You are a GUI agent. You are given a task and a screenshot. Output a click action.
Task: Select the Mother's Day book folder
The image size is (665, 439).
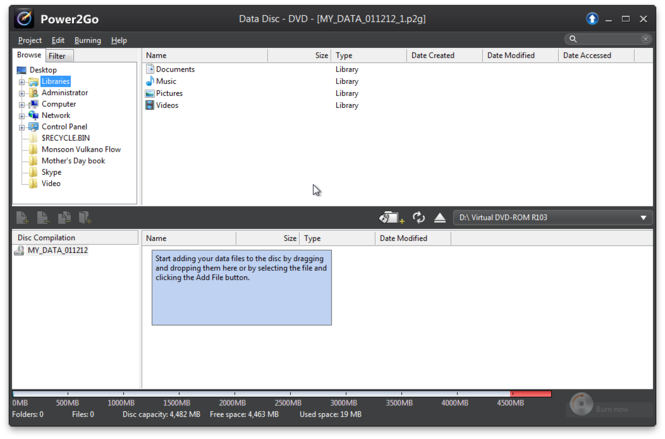[73, 161]
